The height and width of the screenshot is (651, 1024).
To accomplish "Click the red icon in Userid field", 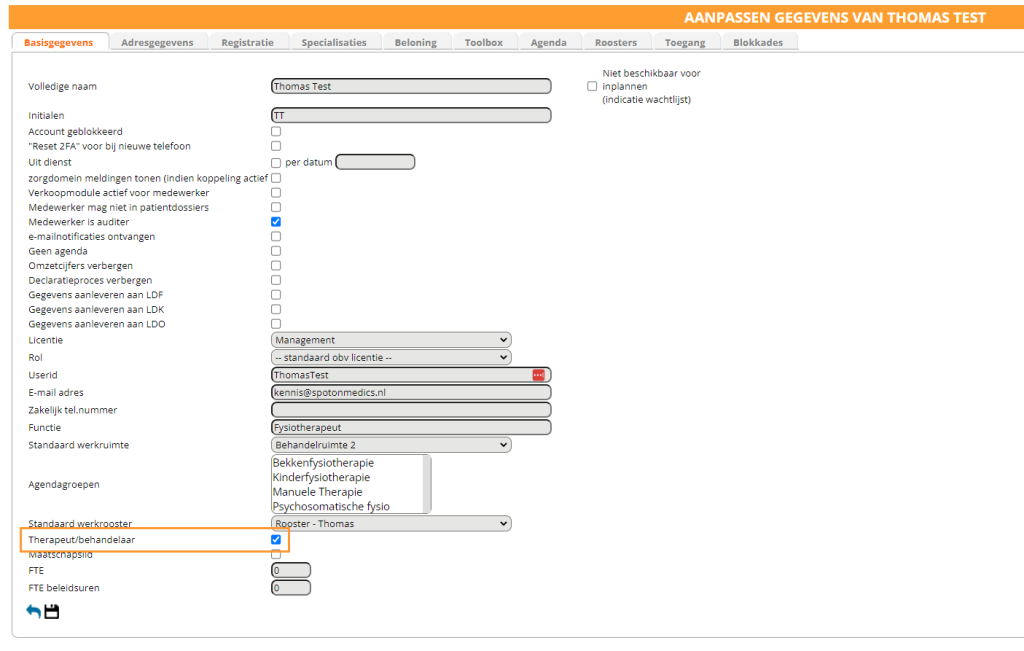I will point(538,375).
